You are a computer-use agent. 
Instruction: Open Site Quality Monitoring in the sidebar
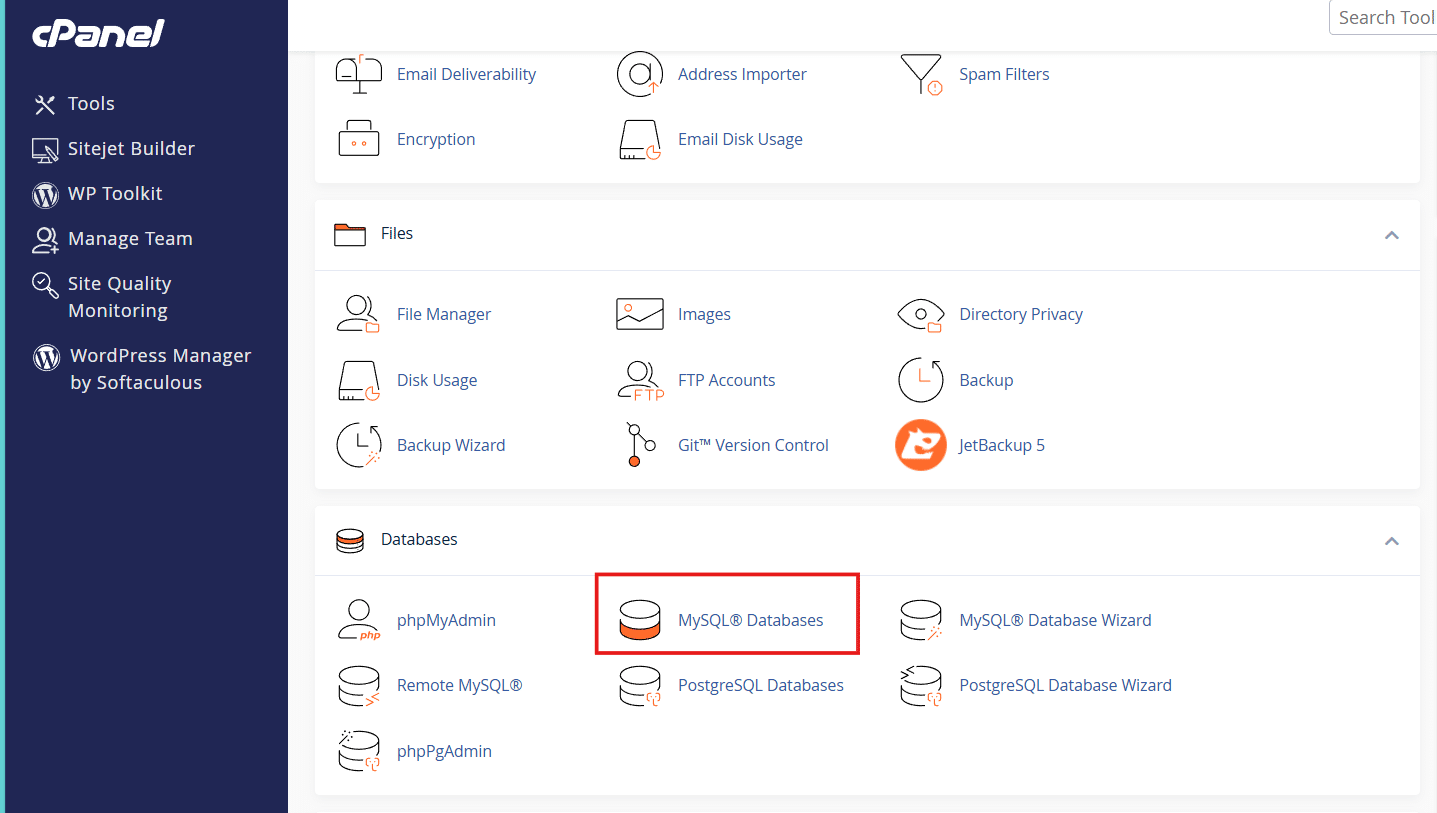[102, 297]
